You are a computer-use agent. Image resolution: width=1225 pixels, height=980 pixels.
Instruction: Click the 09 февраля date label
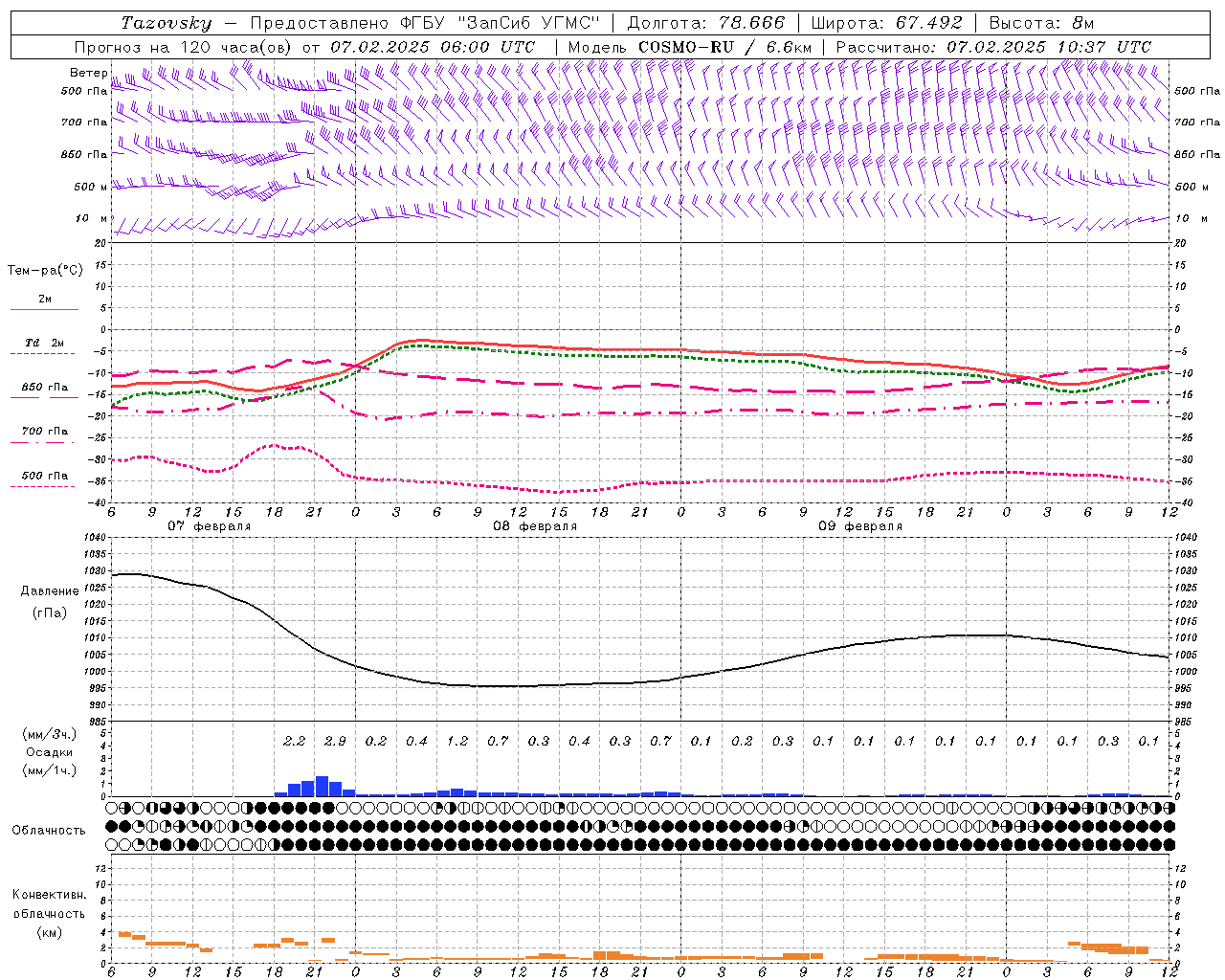[x=860, y=526]
